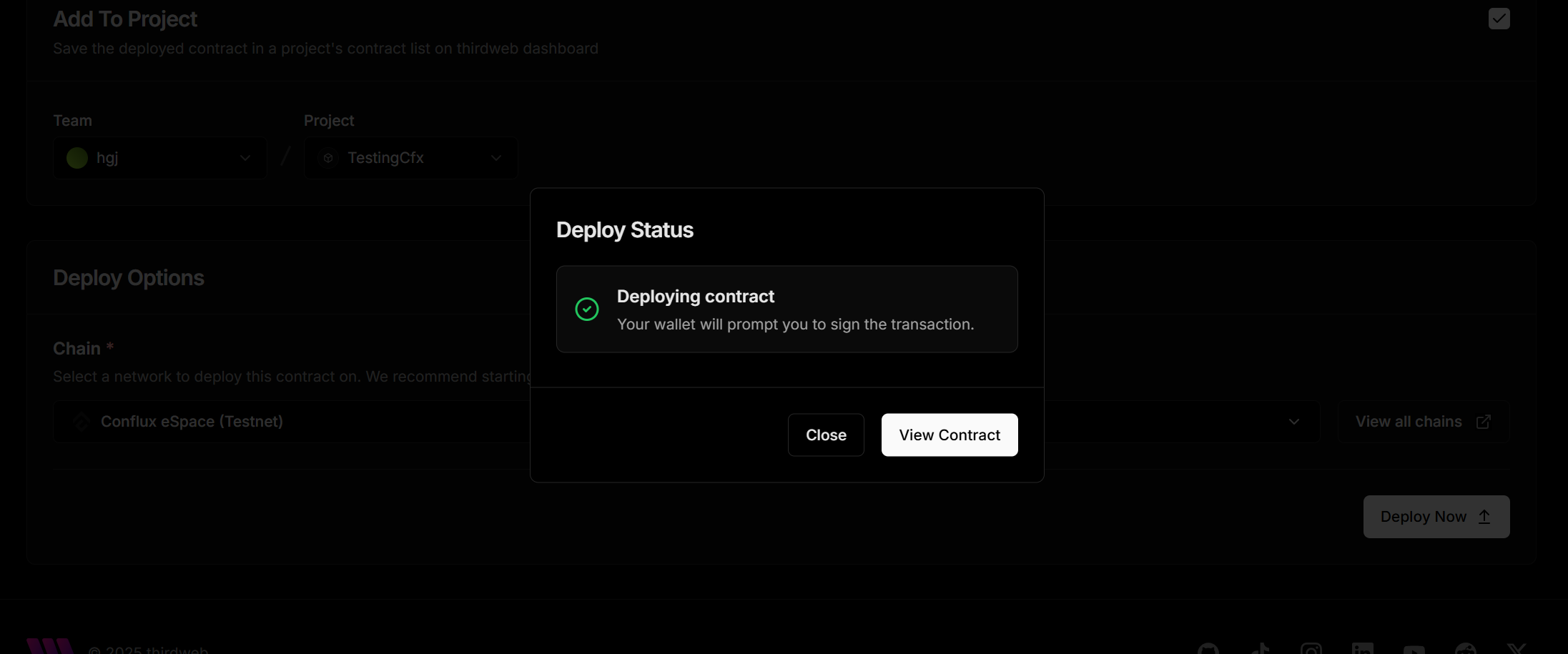The height and width of the screenshot is (654, 1568).
Task: Click the hgj team avatar
Action: pos(77,157)
